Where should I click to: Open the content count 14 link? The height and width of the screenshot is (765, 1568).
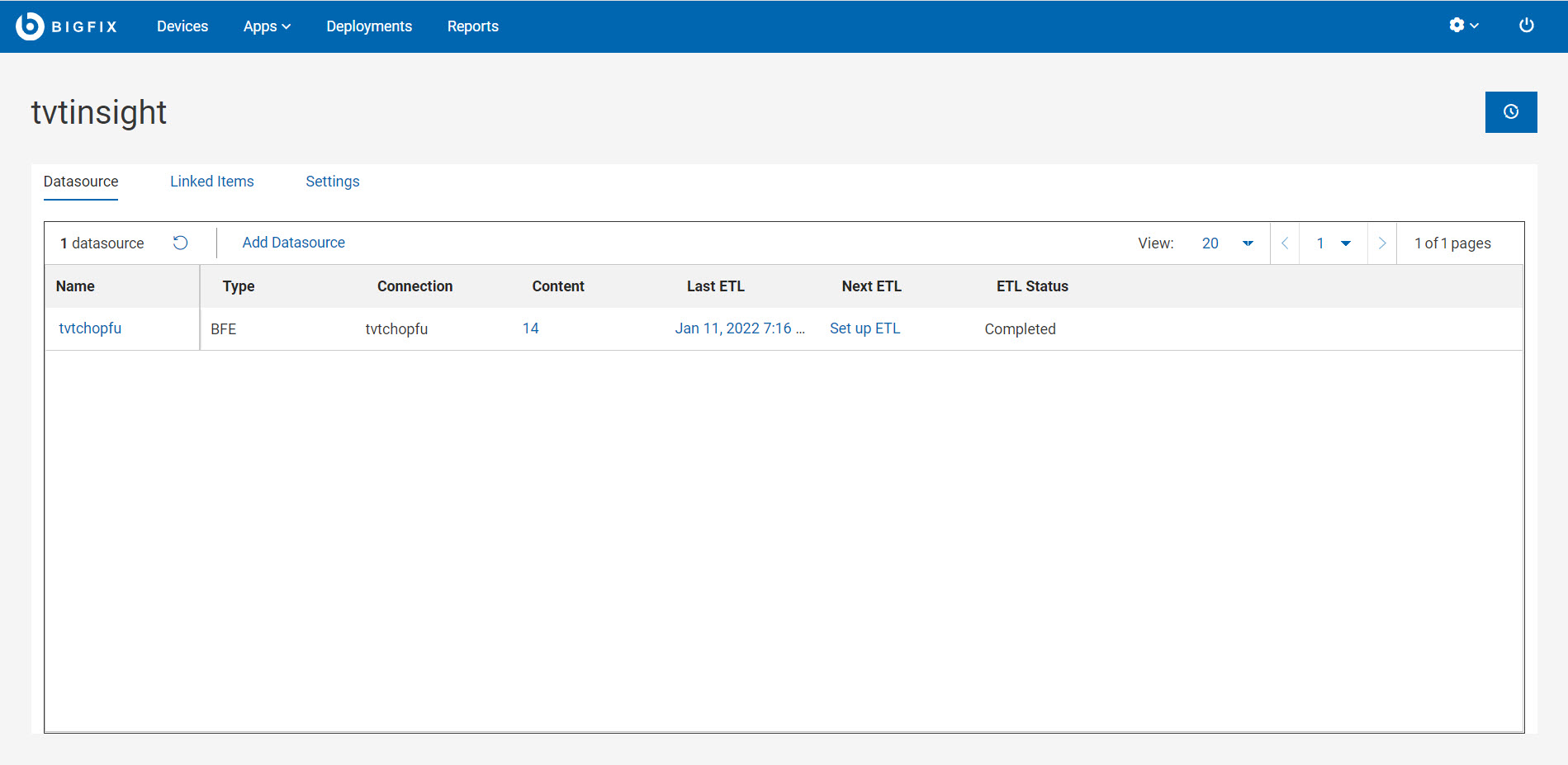click(x=530, y=328)
